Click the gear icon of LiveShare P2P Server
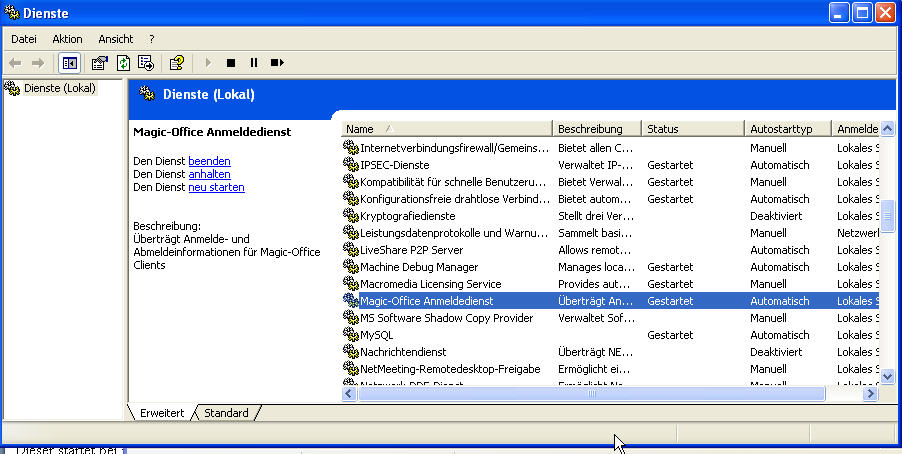The image size is (902, 454). [x=351, y=250]
